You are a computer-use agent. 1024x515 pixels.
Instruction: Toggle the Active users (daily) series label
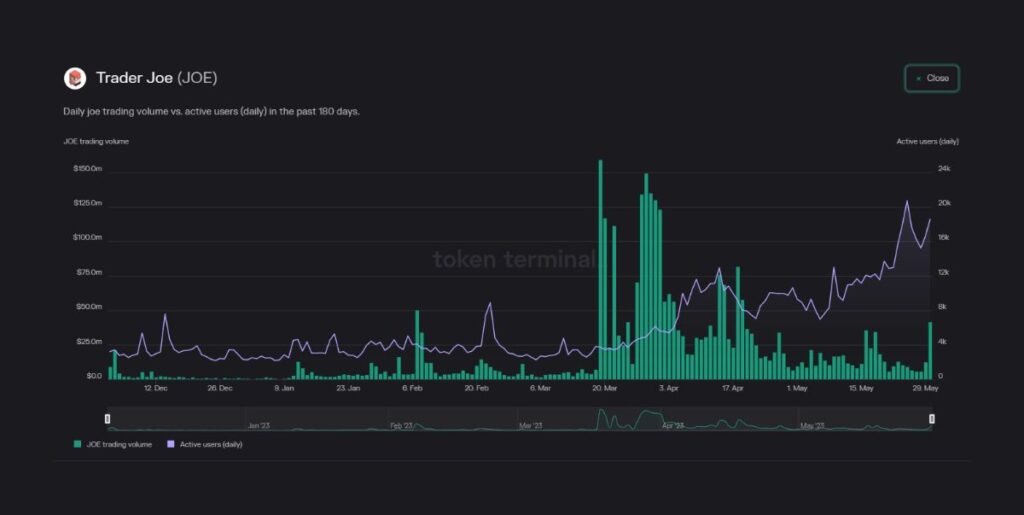coord(210,444)
